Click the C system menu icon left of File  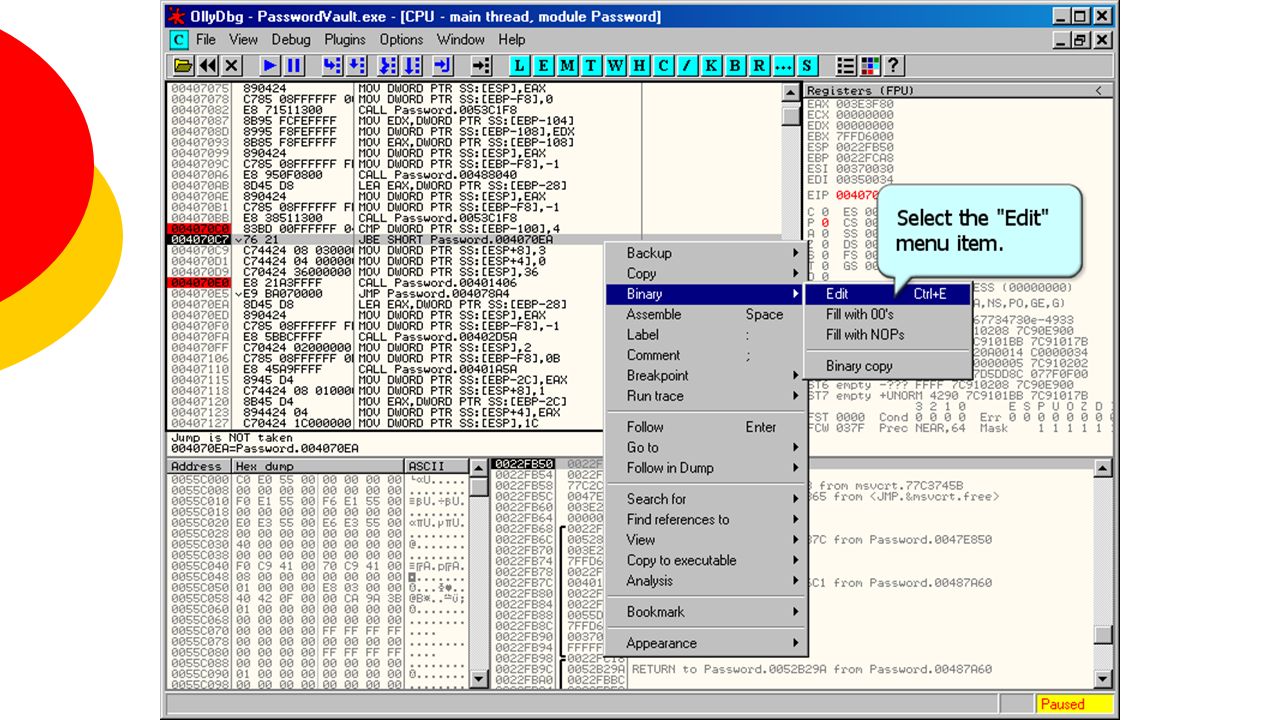click(x=179, y=40)
